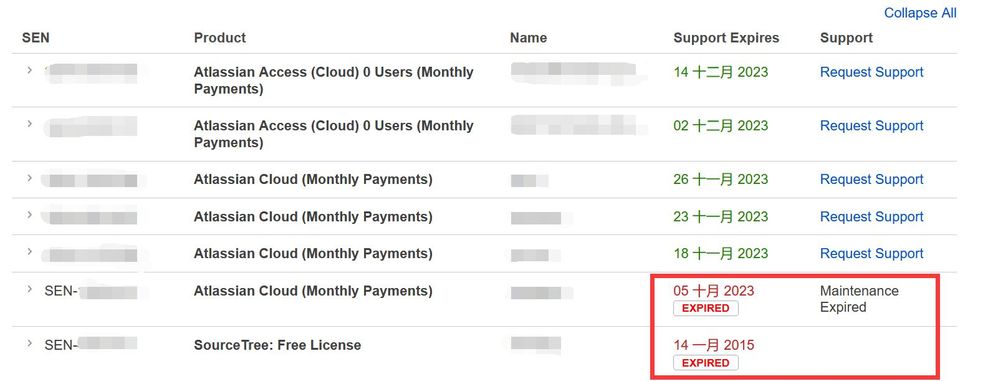Click the date 23 十一月 2023
The height and width of the screenshot is (381, 998).
click(x=720, y=216)
